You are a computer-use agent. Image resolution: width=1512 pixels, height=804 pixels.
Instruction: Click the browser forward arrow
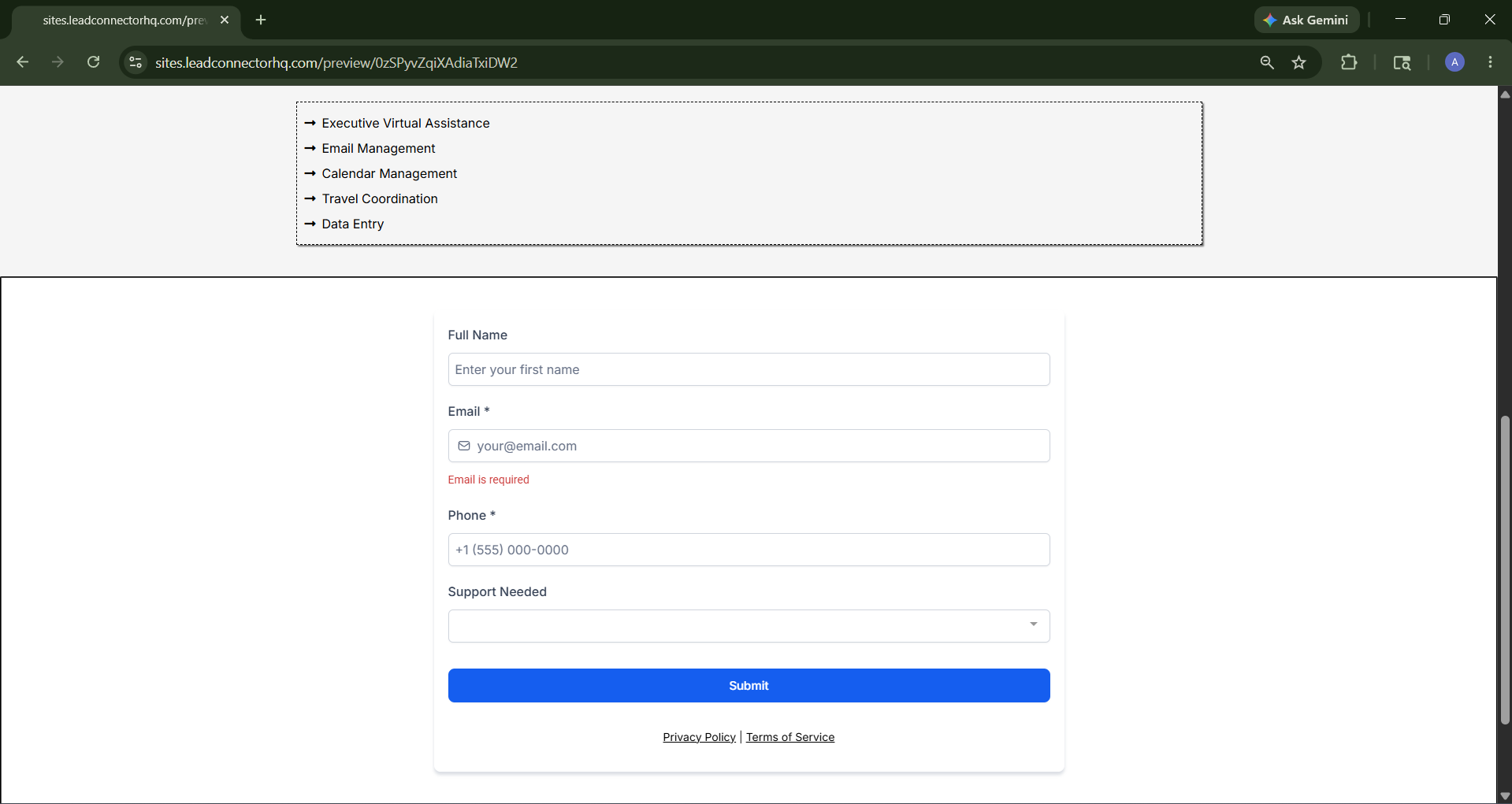click(58, 62)
